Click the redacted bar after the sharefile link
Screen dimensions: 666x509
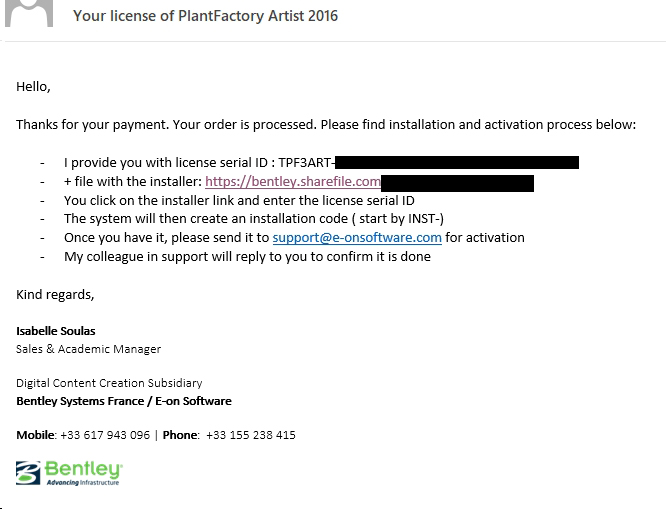tap(457, 182)
